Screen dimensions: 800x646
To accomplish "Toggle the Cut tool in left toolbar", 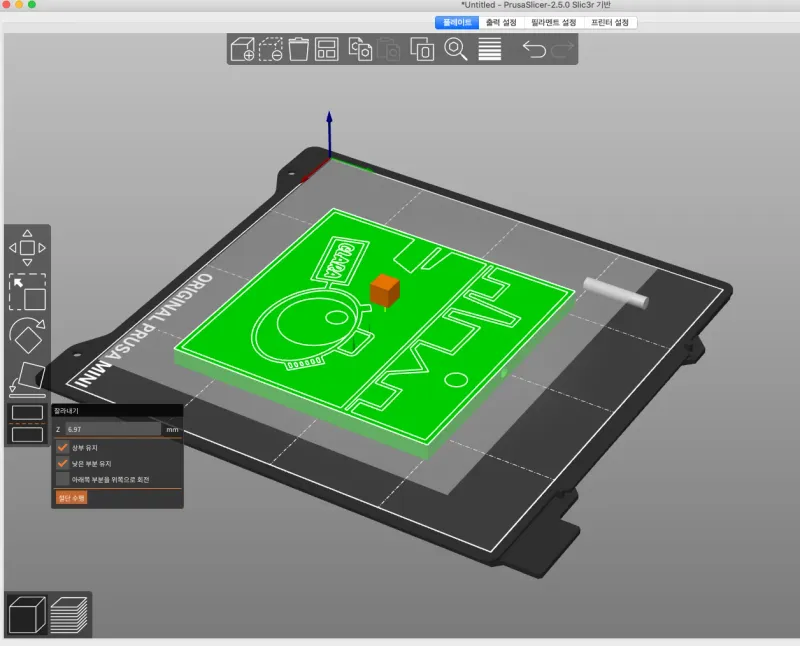I will click(x=28, y=424).
